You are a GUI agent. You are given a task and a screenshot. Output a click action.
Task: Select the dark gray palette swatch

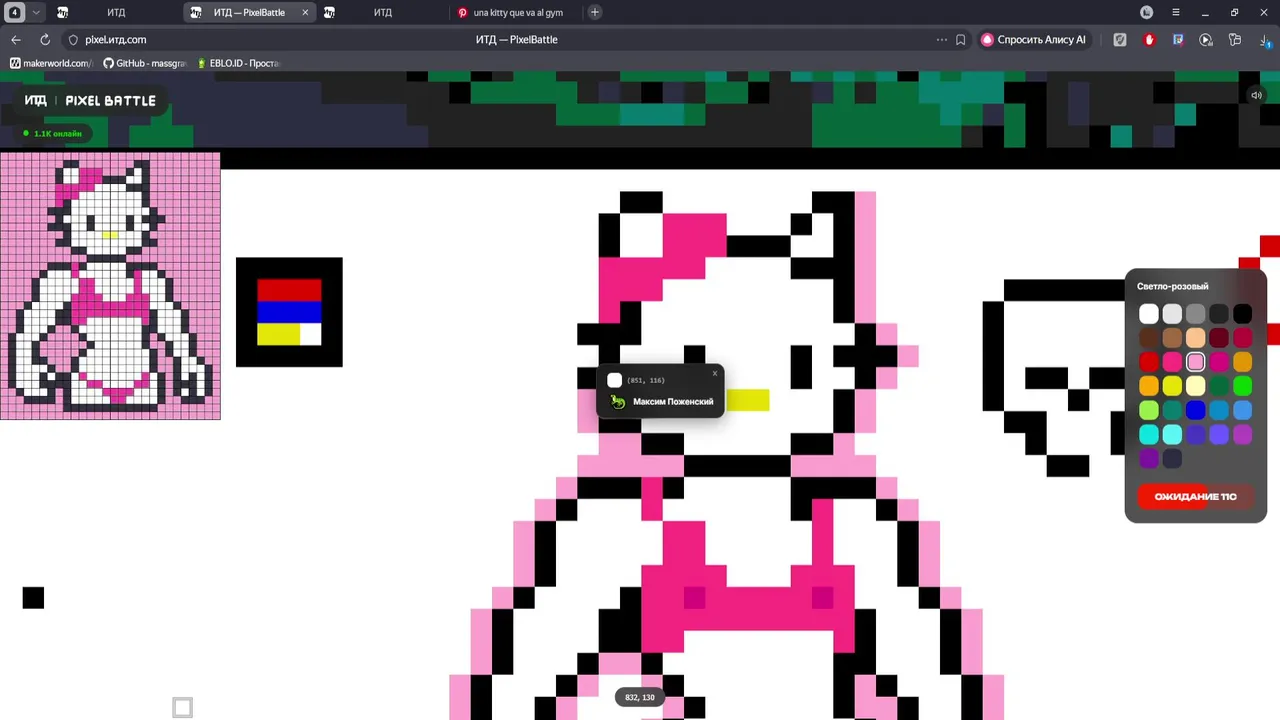click(1219, 314)
